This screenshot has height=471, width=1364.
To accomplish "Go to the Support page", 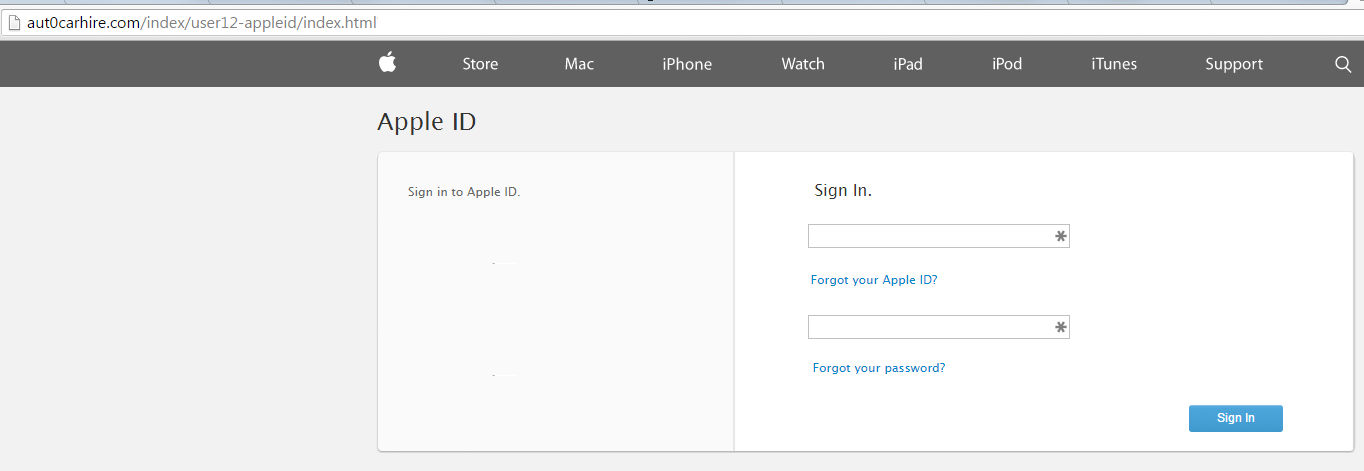I will pyautogui.click(x=1234, y=64).
